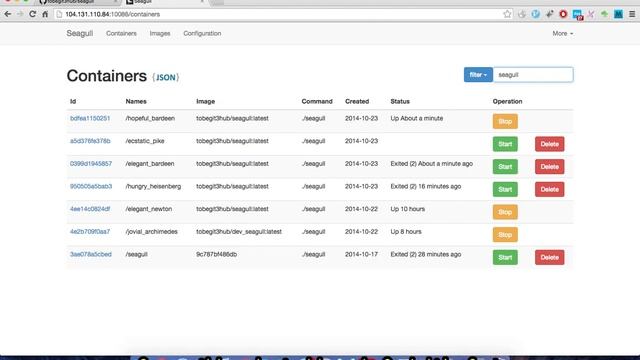Click the browser forward arrow

pos(20,14)
